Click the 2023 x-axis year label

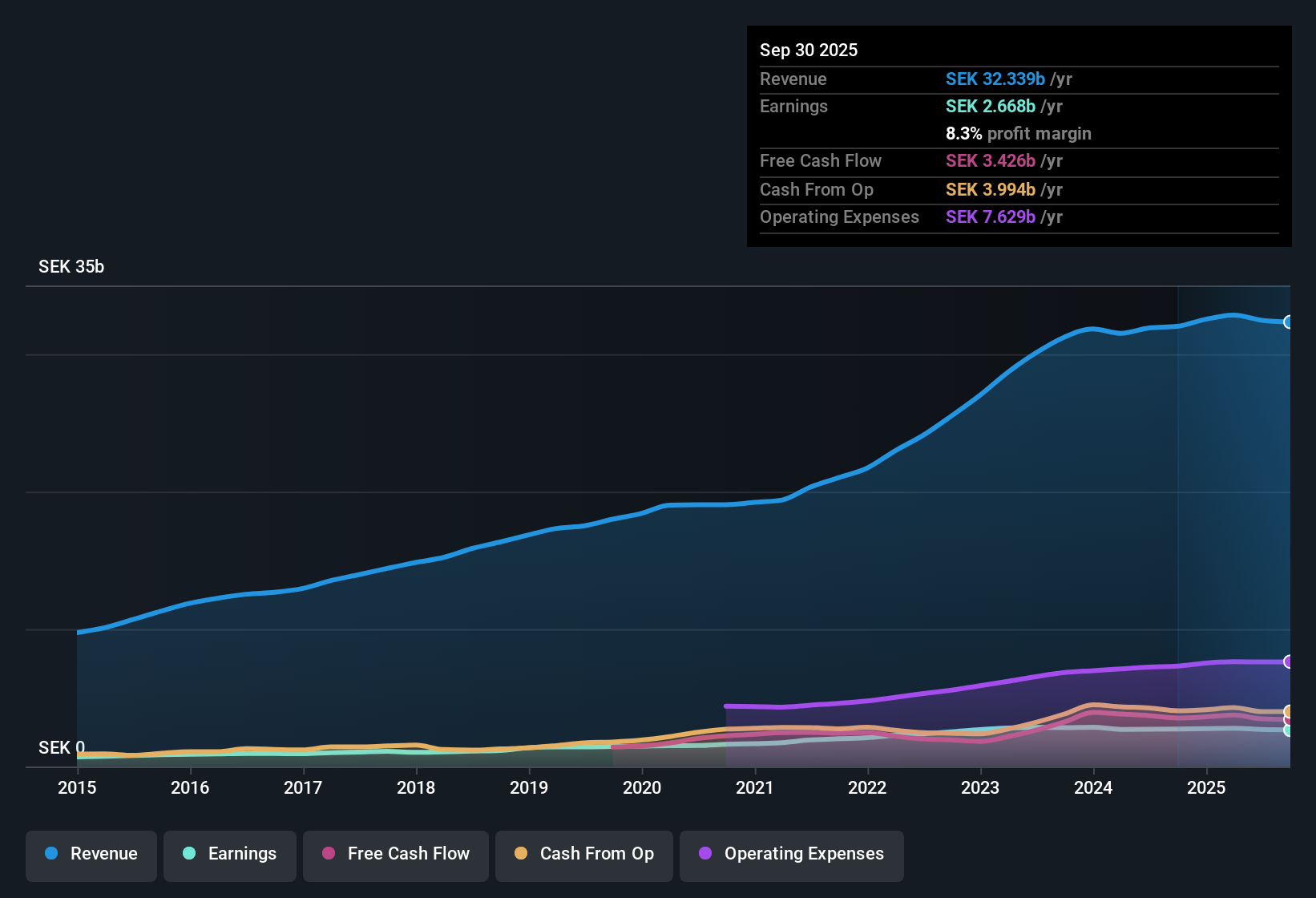[x=980, y=787]
